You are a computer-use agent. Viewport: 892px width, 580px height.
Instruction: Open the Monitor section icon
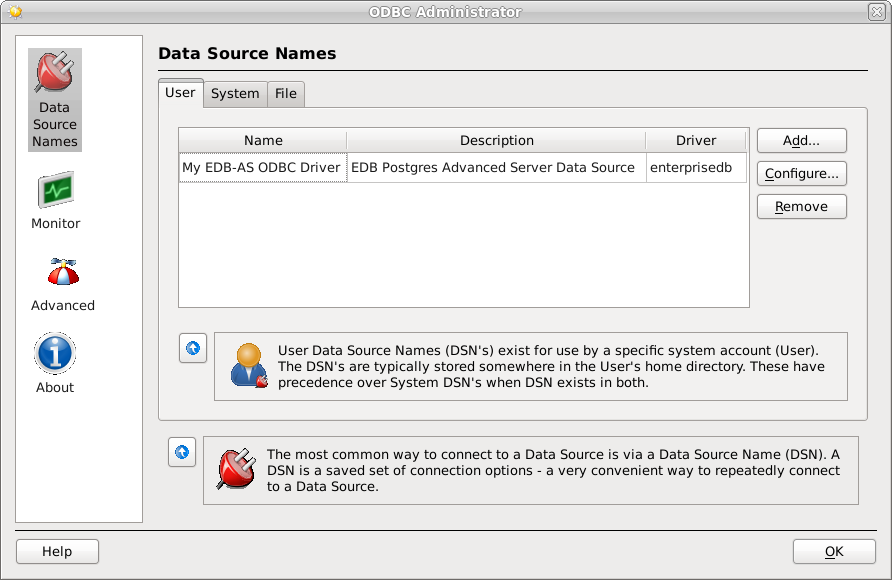coord(56,190)
